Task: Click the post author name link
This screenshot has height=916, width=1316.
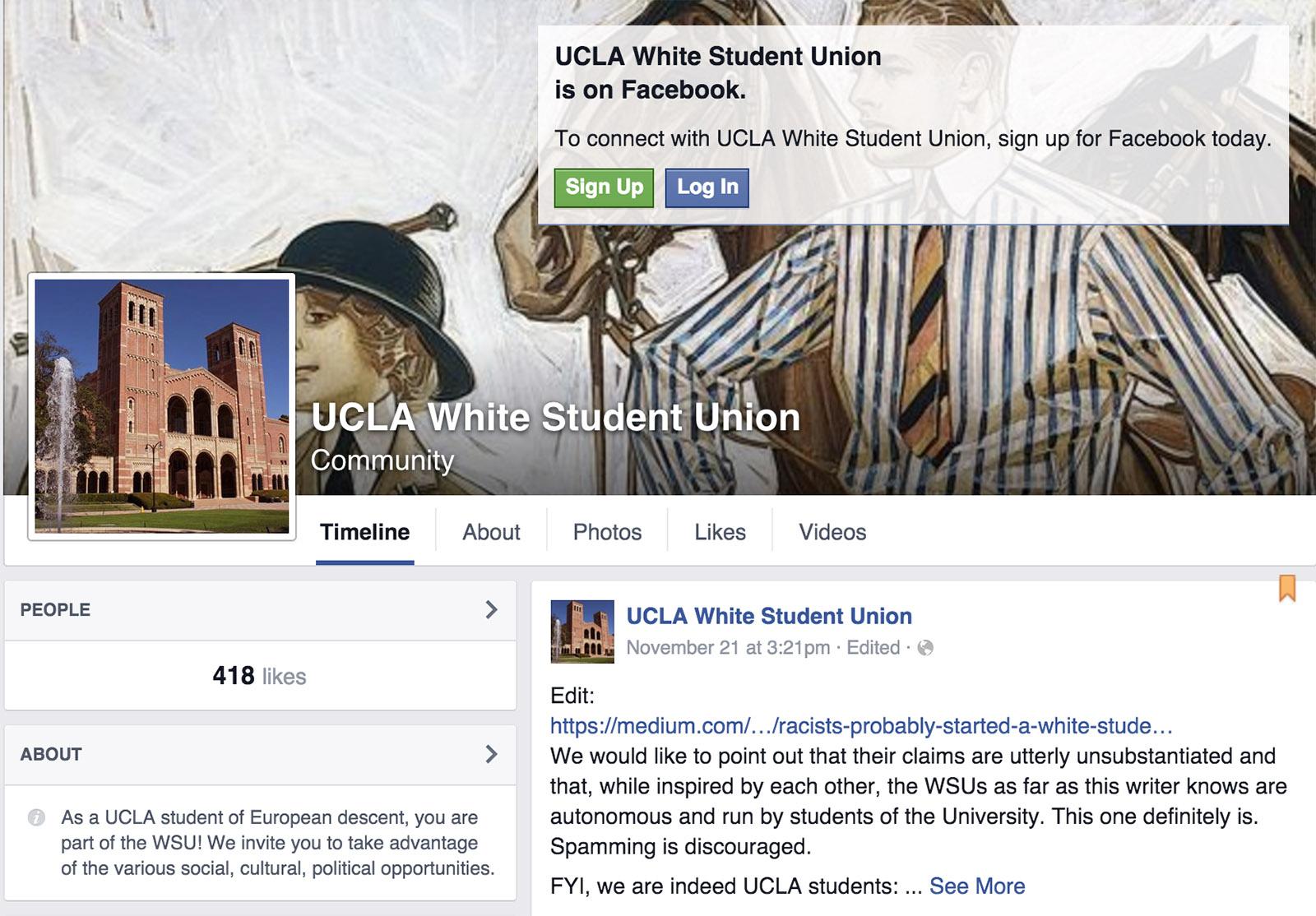Action: click(769, 616)
